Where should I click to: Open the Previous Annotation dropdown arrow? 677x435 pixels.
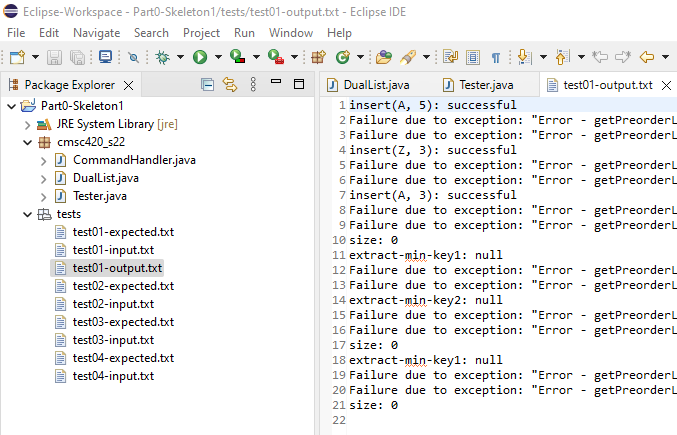(582, 57)
